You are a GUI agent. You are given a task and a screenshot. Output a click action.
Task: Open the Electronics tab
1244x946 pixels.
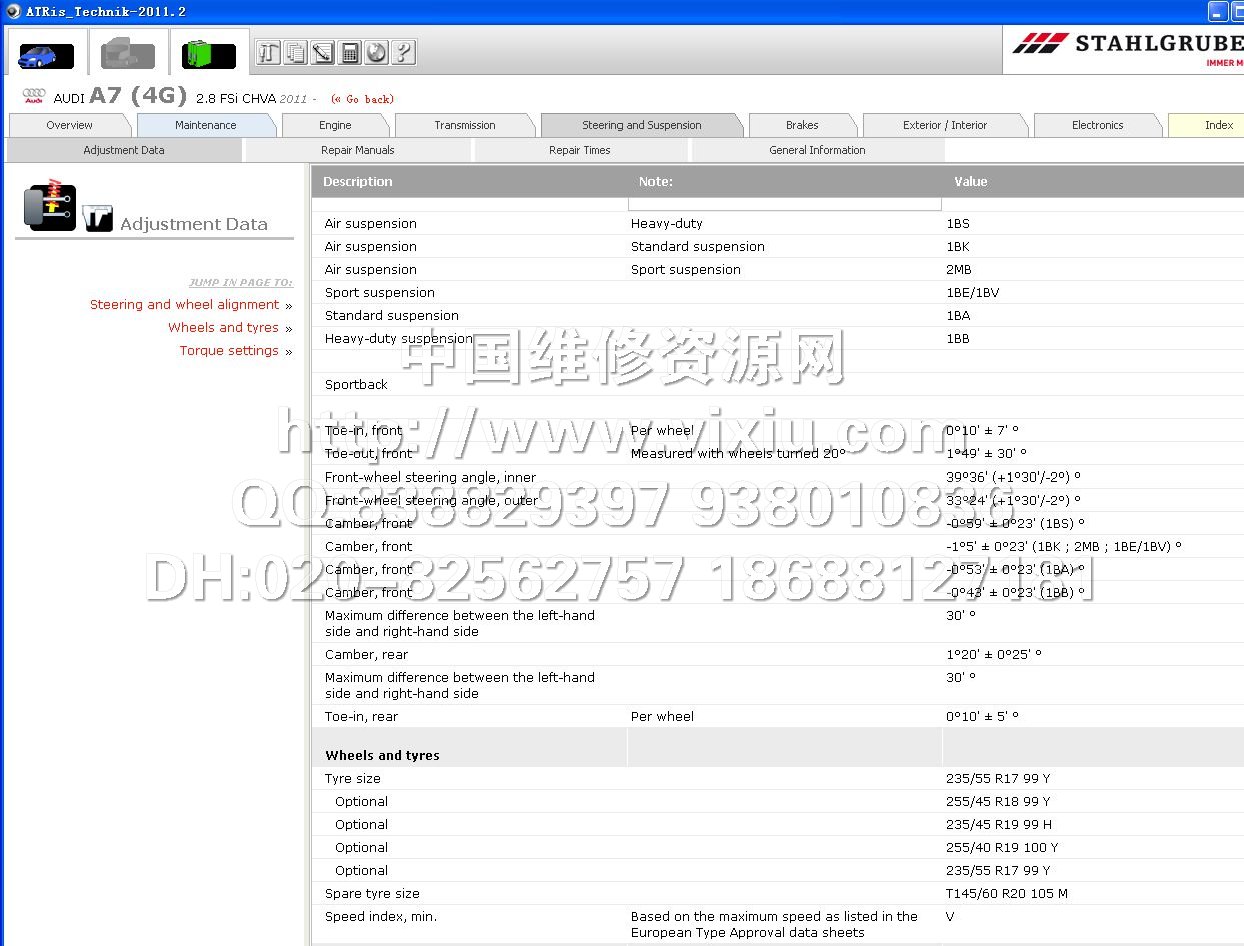pyautogui.click(x=1097, y=125)
